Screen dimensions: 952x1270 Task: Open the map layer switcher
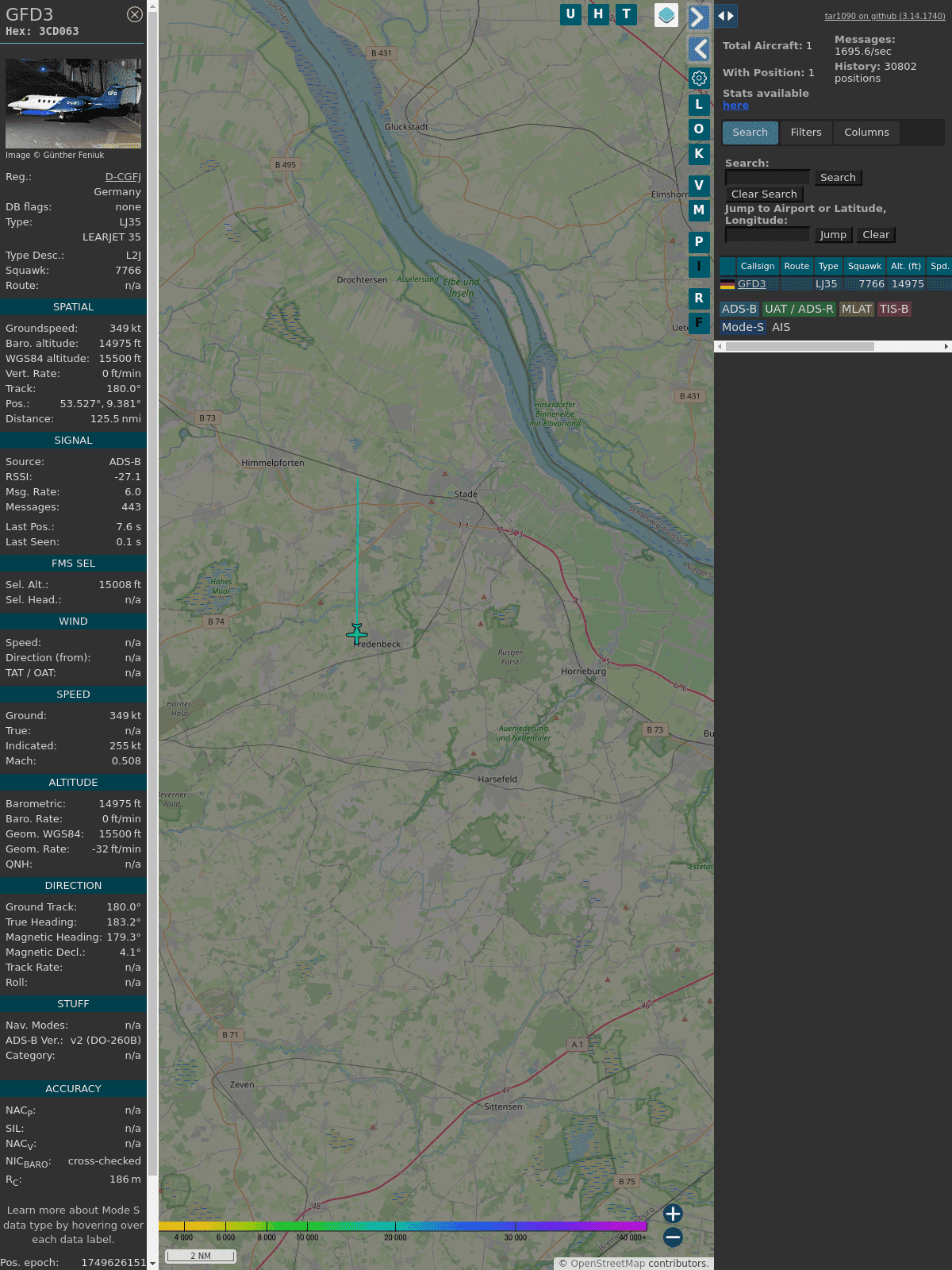click(x=666, y=15)
